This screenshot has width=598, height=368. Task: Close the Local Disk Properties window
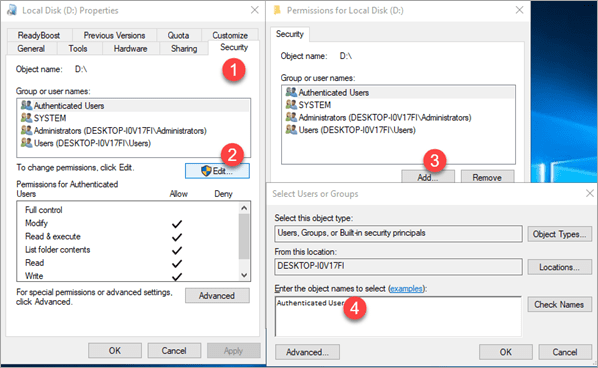point(254,10)
